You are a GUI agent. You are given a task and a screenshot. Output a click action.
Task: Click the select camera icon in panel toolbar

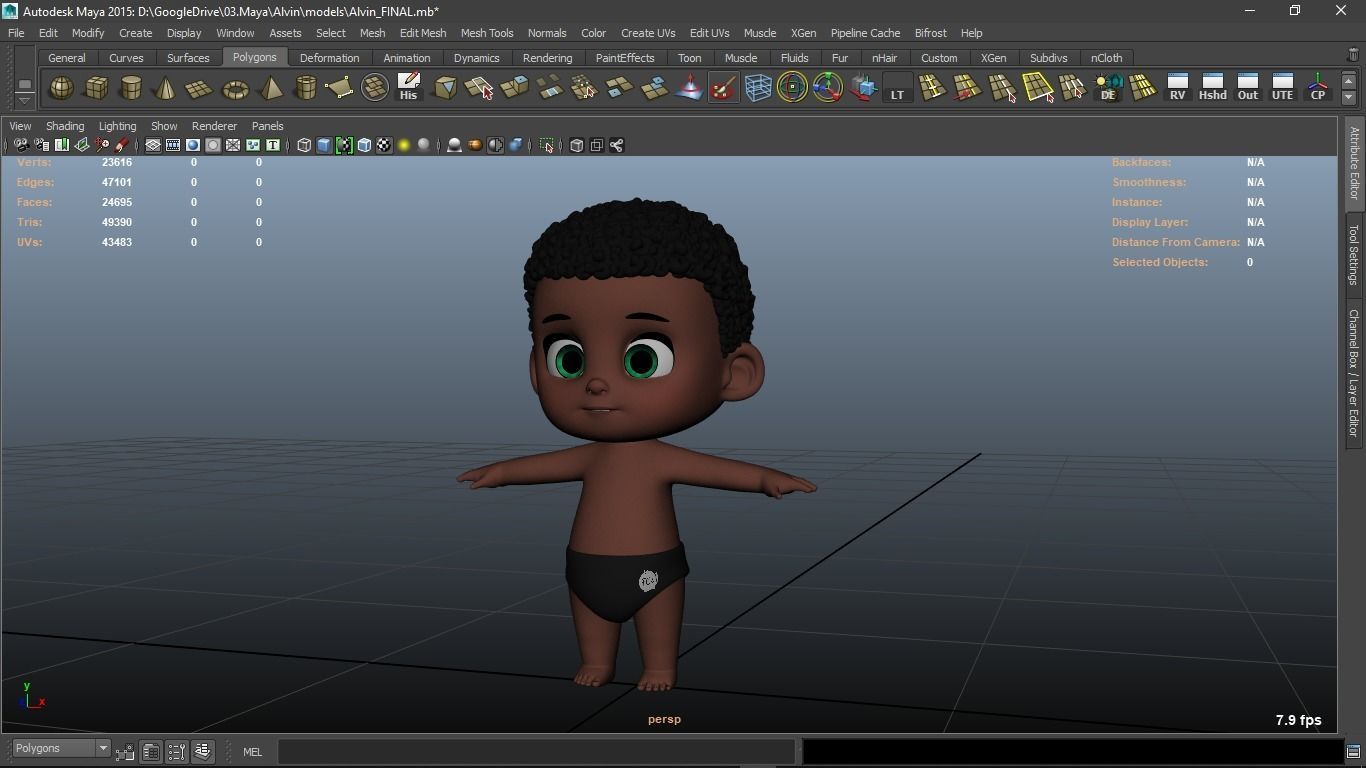[x=21, y=145]
